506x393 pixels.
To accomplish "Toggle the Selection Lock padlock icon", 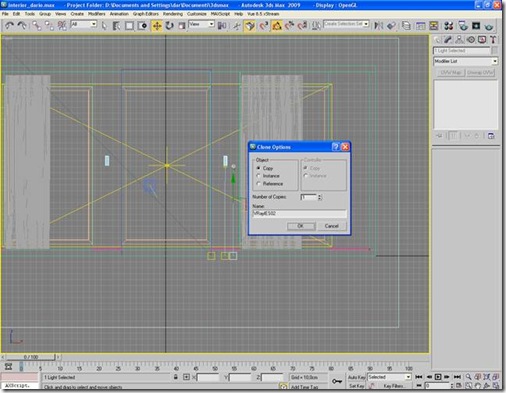I will (x=176, y=377).
